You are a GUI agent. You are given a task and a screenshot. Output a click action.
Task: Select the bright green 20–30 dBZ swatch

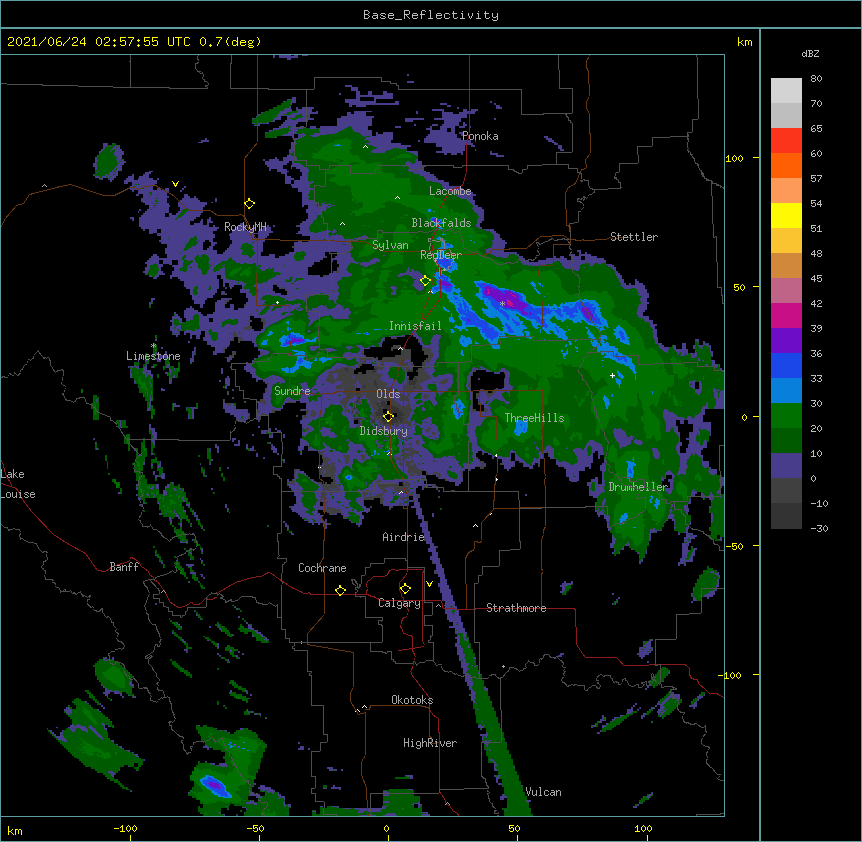[786, 416]
